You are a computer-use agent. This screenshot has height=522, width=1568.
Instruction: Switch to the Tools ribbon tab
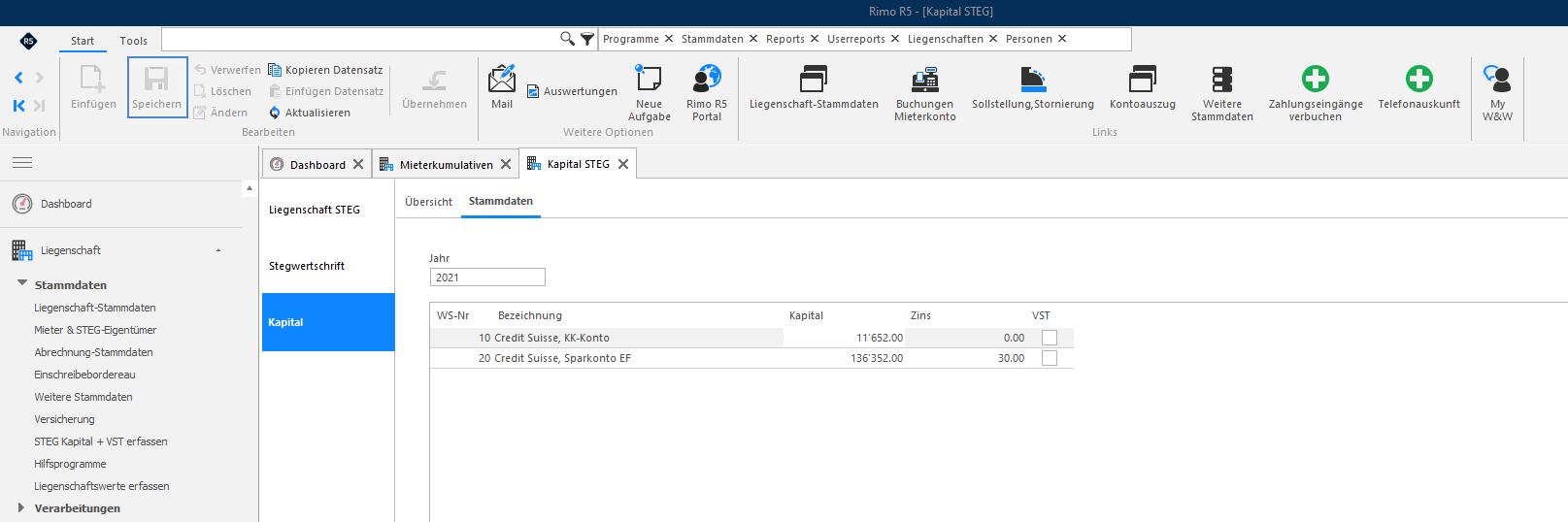pos(134,41)
